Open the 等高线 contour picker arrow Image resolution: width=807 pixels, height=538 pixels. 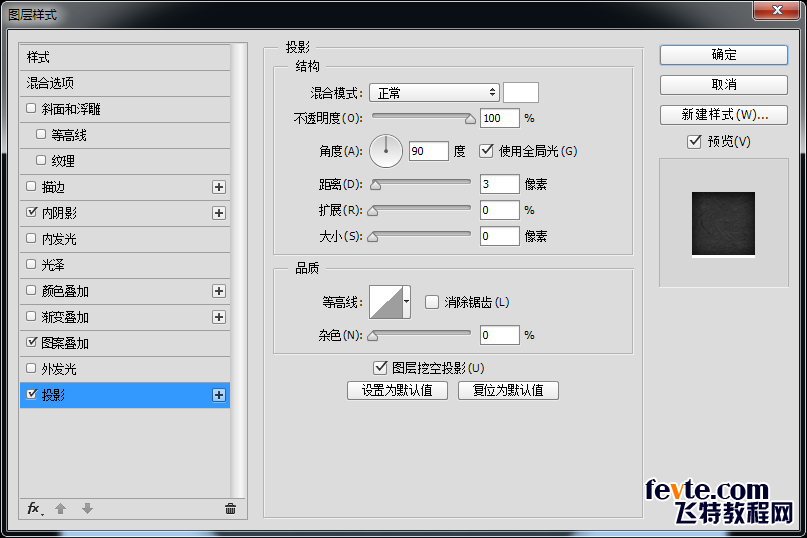coord(407,302)
